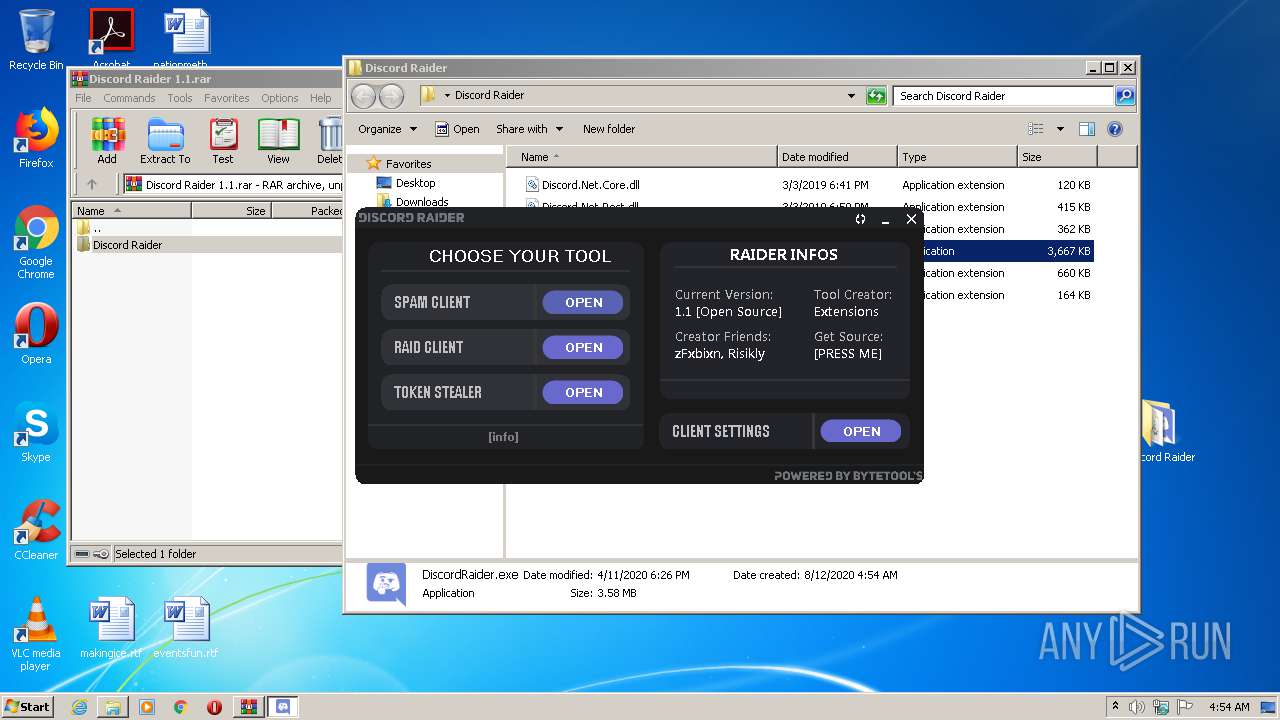Go up one folder level in WinRAR
This screenshot has height=720, width=1280.
[92, 184]
